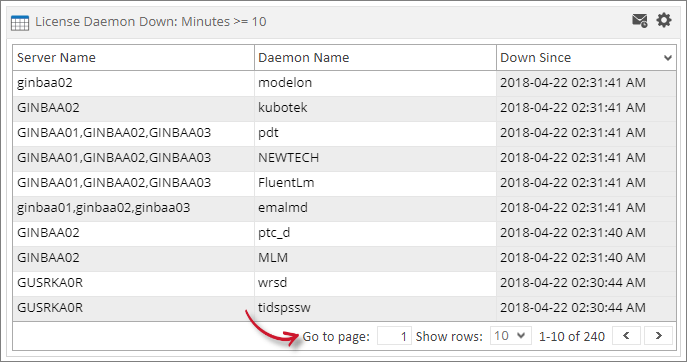Click GUSRKA0R in the tidspssw row
The image size is (687, 362).
133,308
